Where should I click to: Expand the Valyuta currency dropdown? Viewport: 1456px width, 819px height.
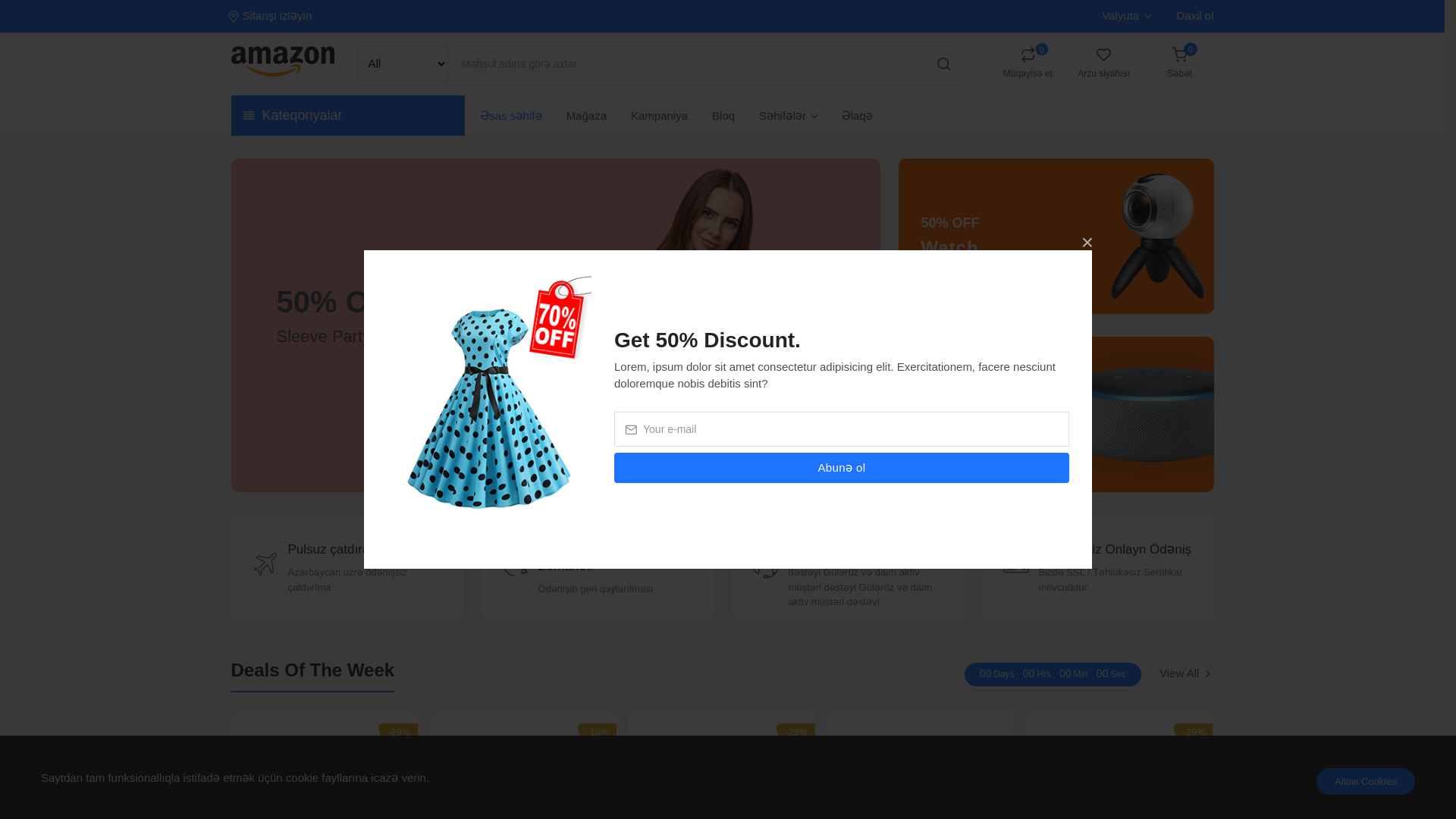click(x=1126, y=16)
